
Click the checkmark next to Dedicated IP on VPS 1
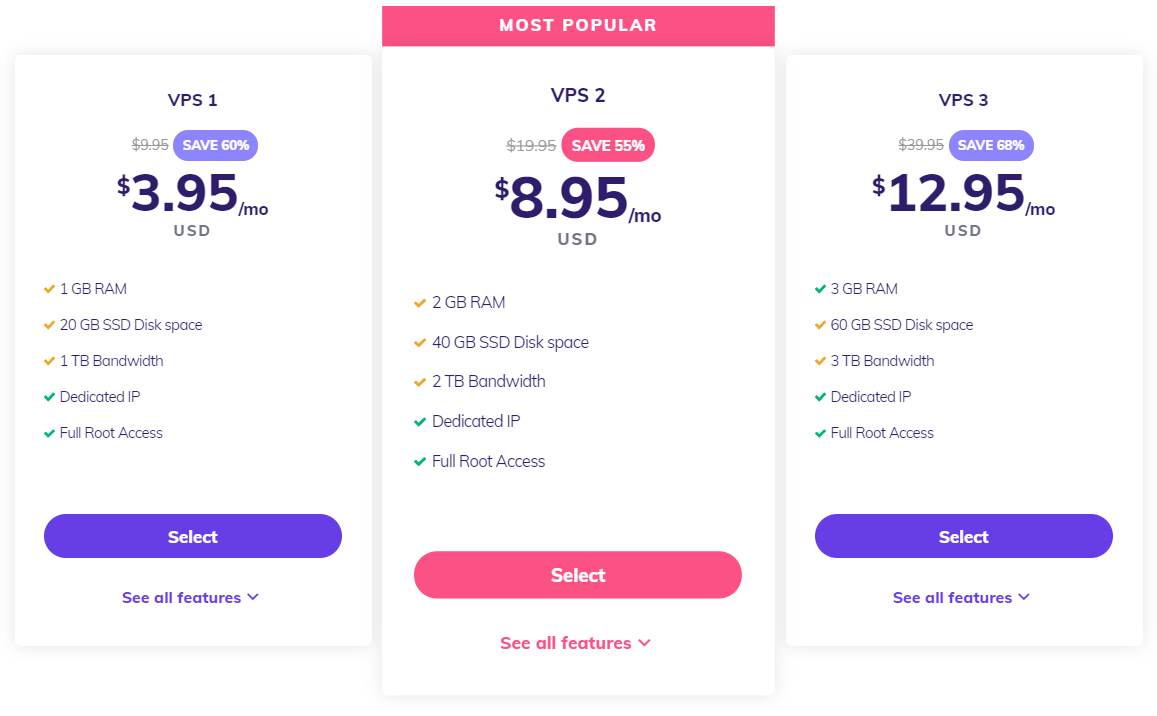coord(48,396)
